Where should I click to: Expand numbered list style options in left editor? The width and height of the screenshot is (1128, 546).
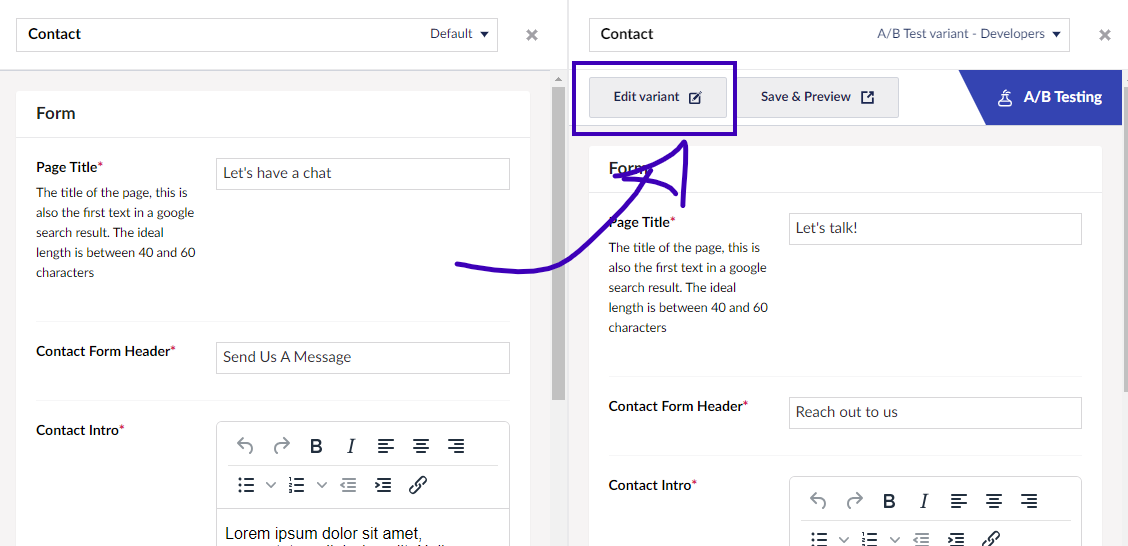tap(322, 485)
